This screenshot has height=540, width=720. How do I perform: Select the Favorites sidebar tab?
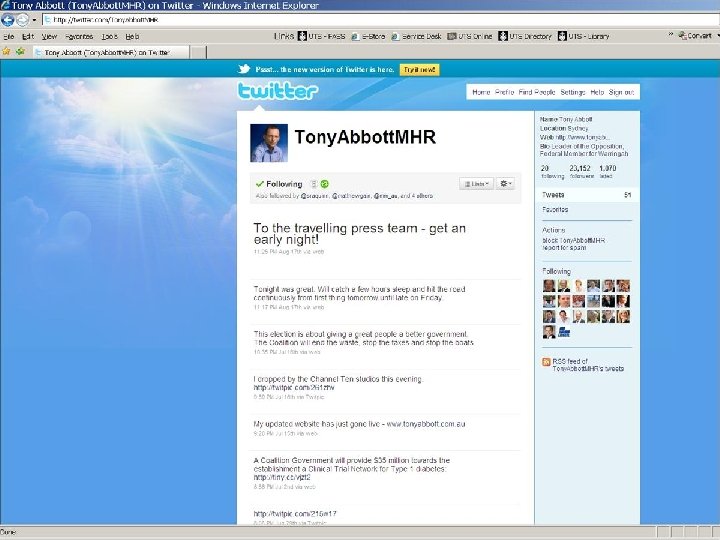point(555,209)
